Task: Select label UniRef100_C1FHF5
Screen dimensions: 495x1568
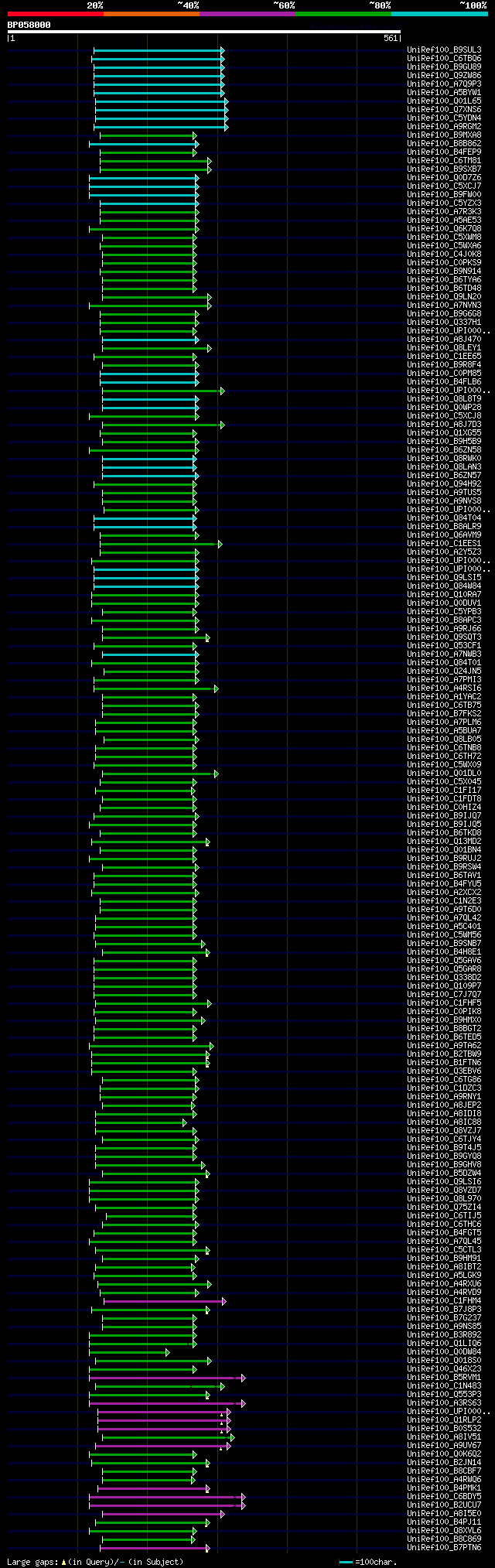Action: pos(444,1003)
